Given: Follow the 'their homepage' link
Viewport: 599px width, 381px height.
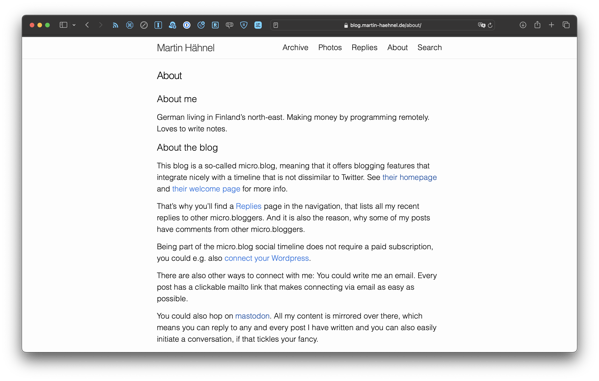Looking at the screenshot, I should (410, 177).
